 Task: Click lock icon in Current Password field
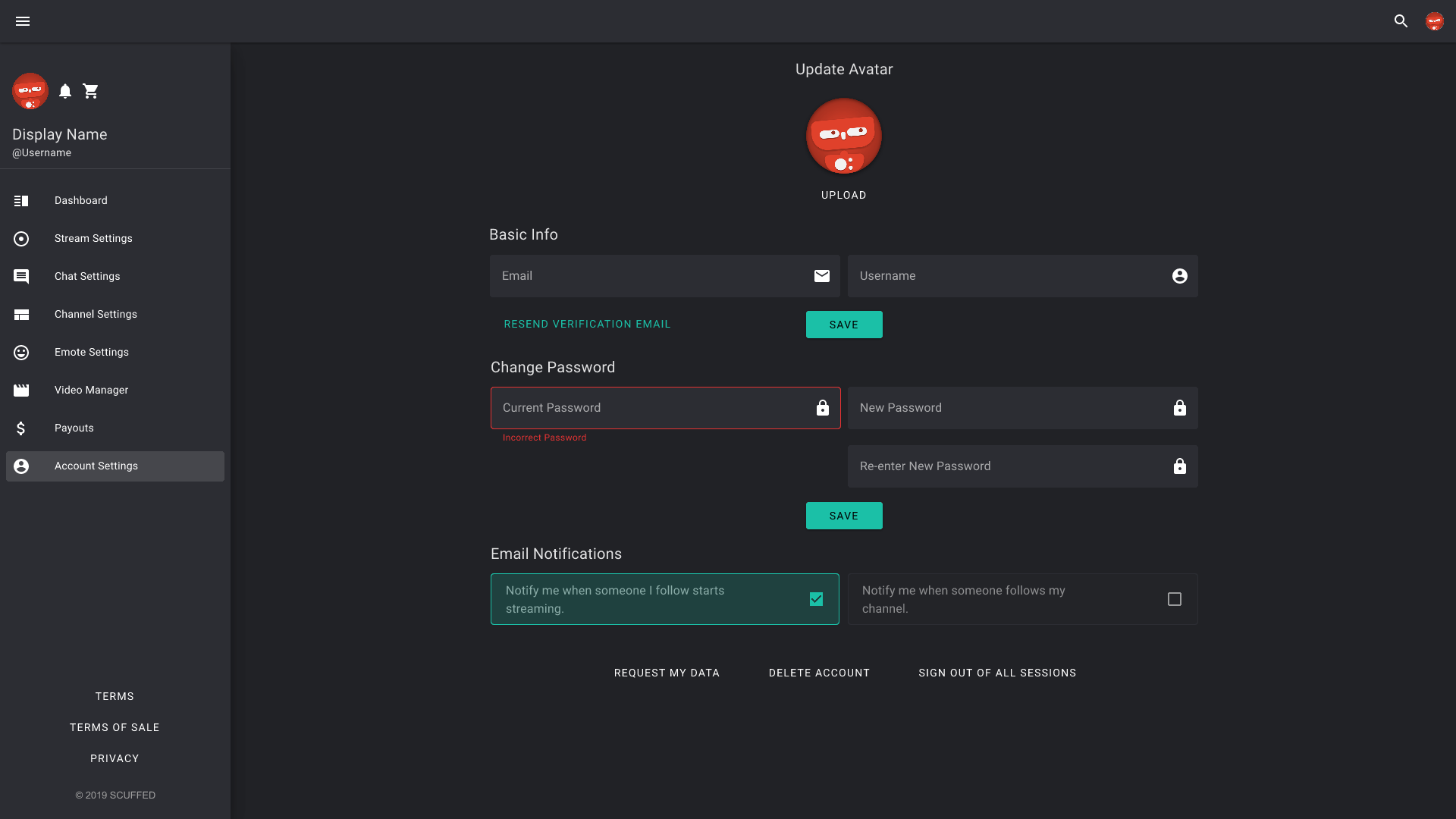coord(822,408)
